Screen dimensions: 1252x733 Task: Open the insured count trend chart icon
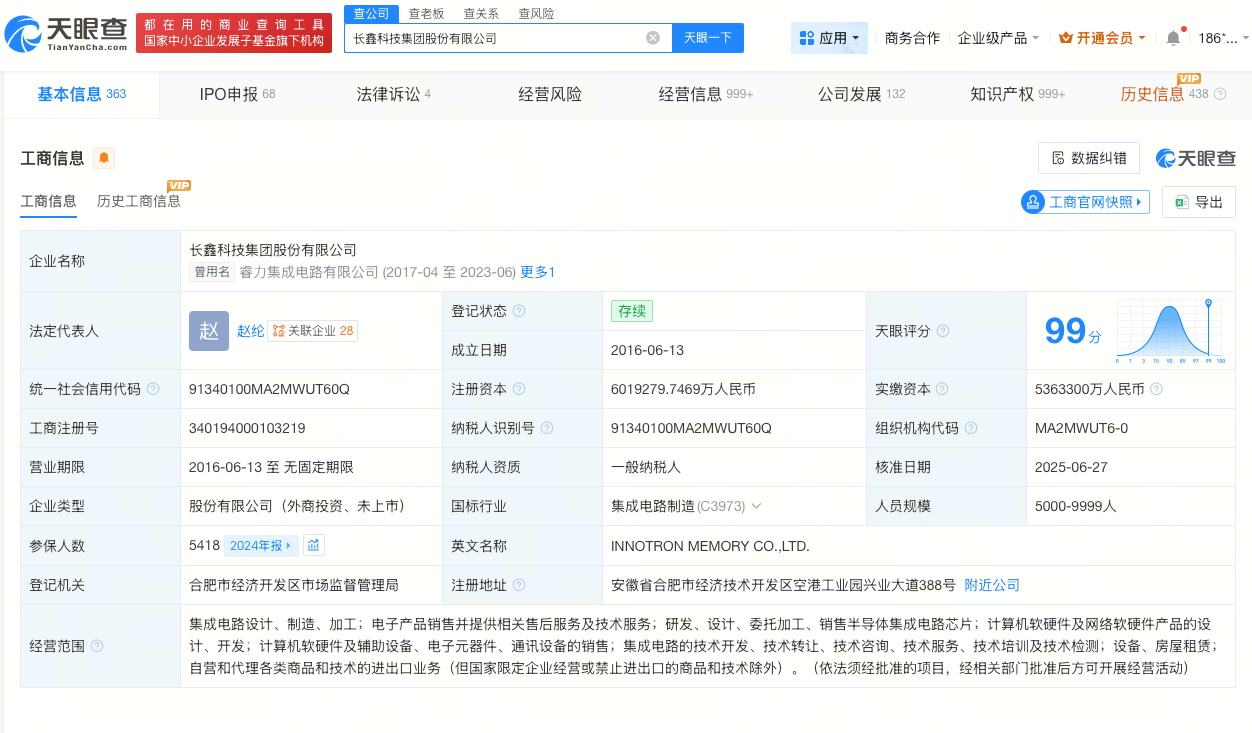[314, 545]
